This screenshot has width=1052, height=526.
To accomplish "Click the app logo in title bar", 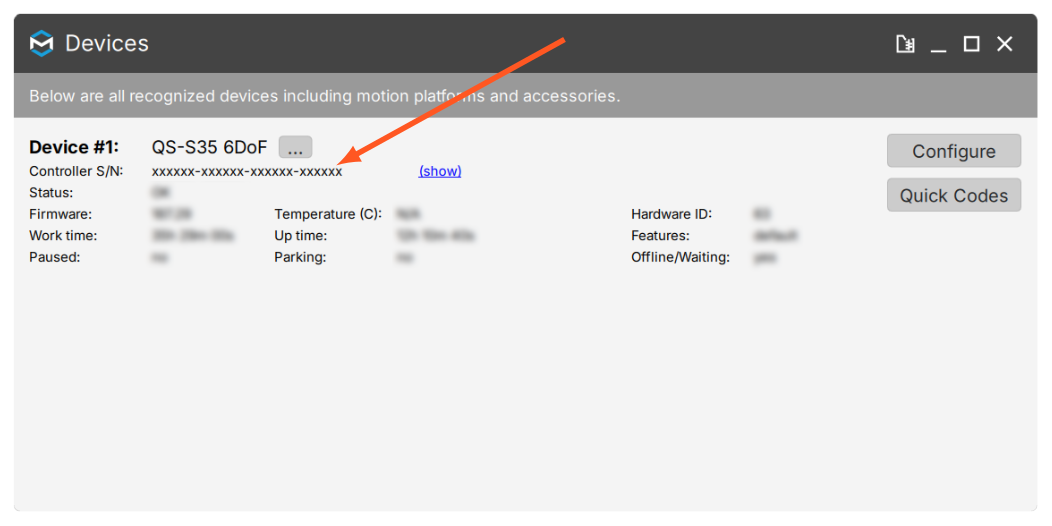I will [42, 44].
